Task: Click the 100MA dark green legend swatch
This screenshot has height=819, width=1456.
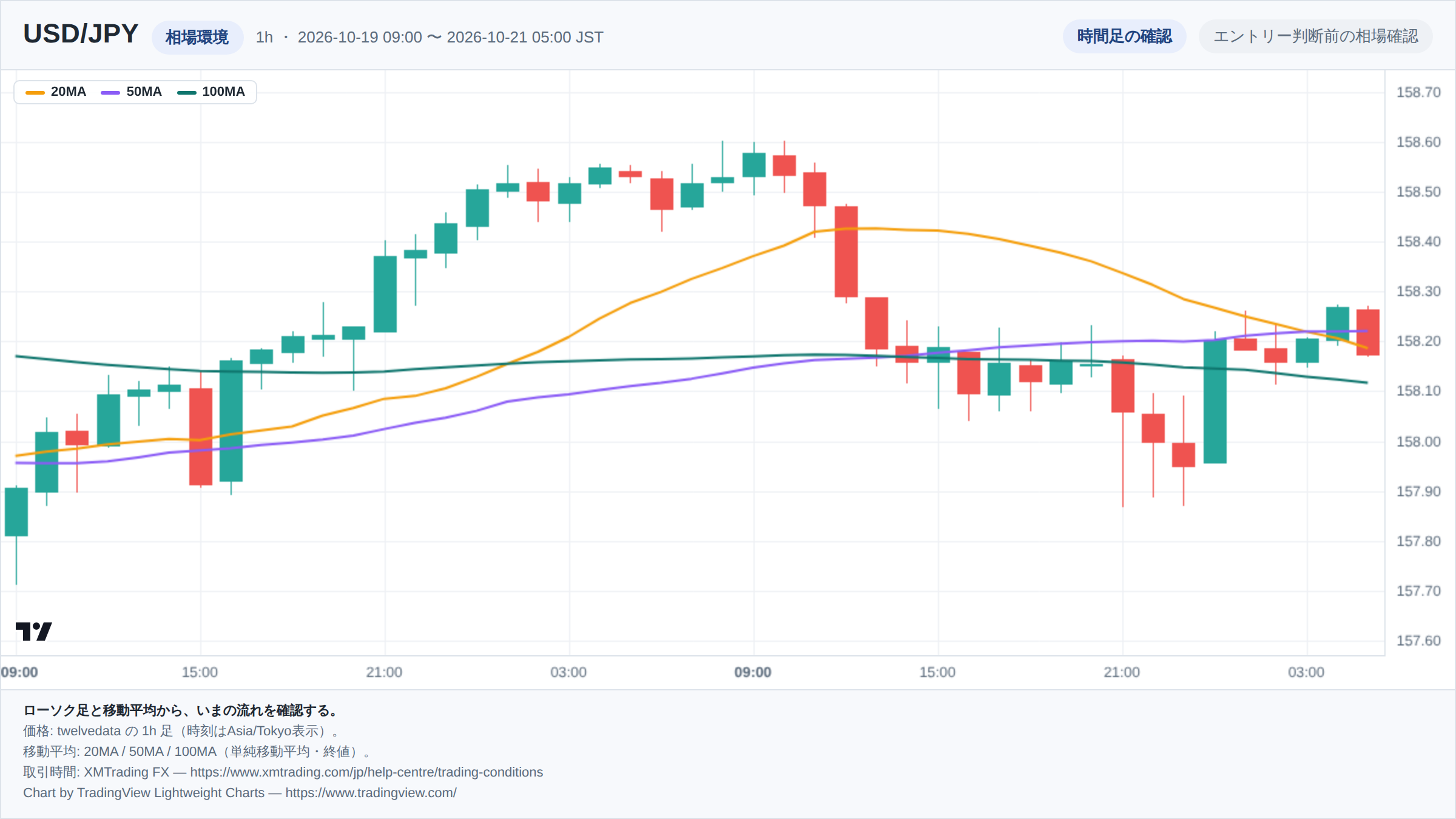Action: pyautogui.click(x=186, y=92)
